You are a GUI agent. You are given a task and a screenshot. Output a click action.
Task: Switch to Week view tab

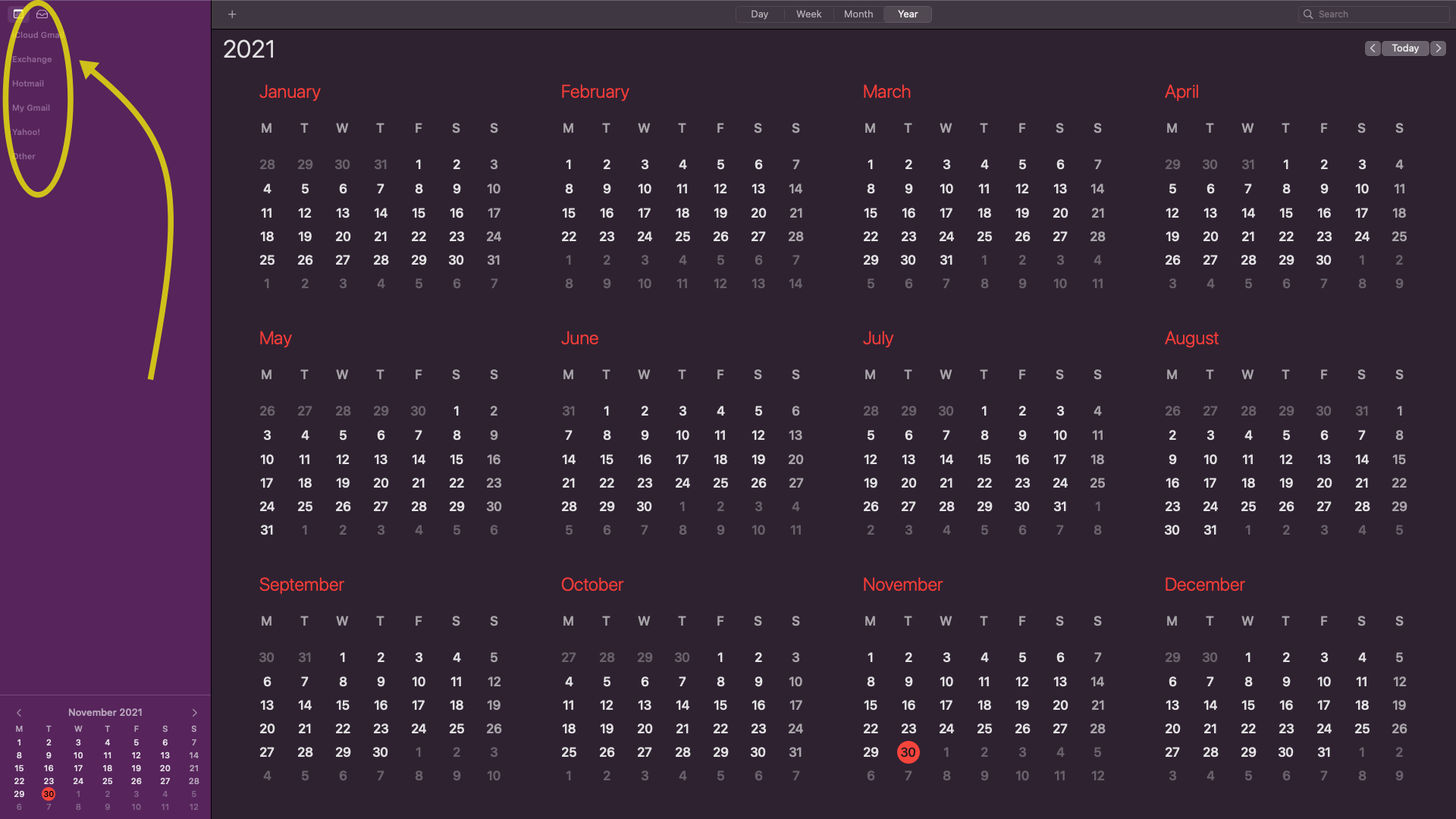[x=808, y=14]
